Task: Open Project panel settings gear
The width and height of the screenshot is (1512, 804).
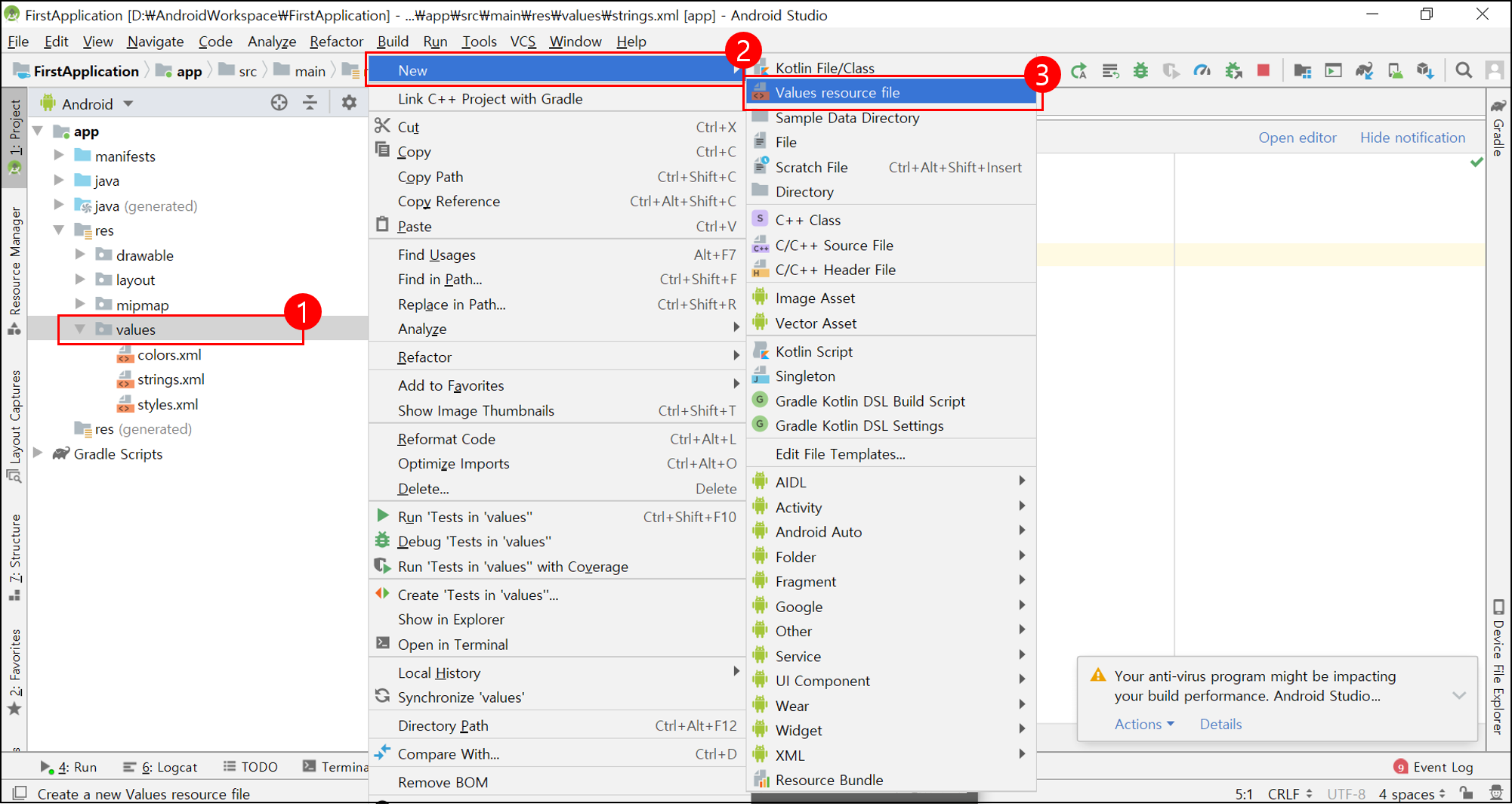Action: click(x=349, y=103)
